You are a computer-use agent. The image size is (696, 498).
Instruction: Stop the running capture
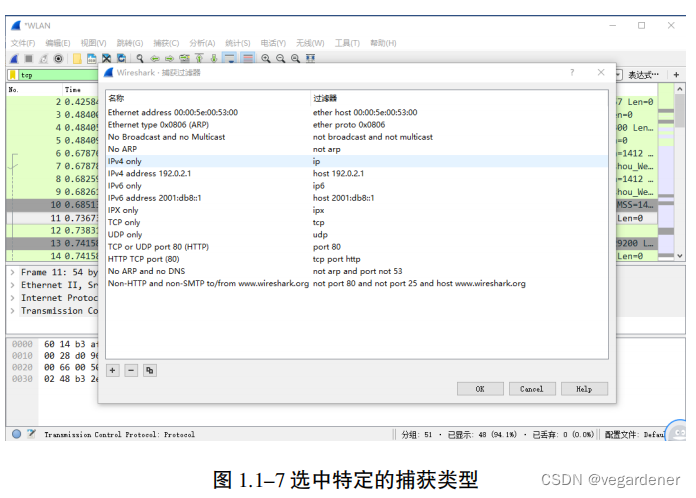[29, 59]
